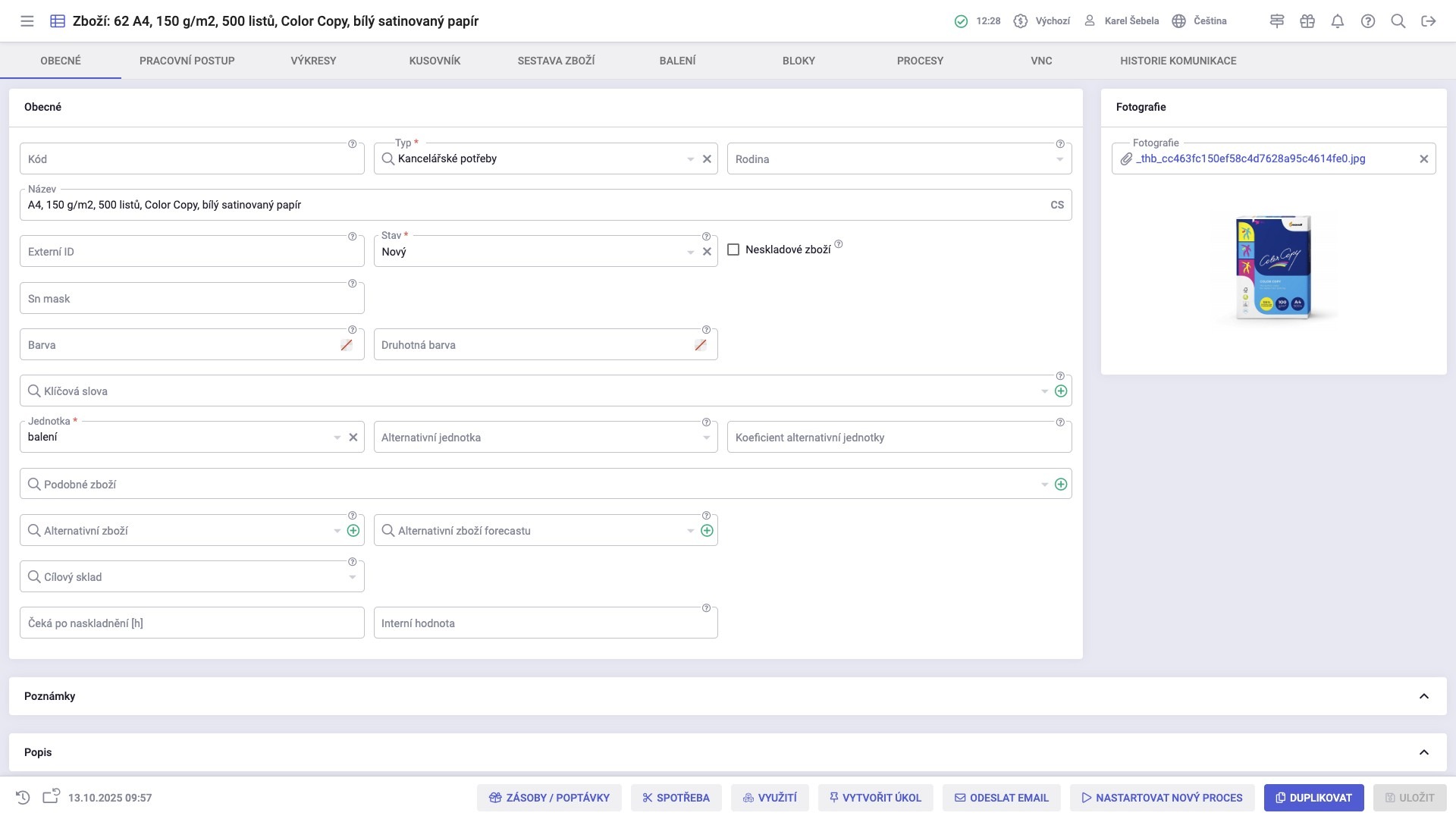Viewport: 1456px width, 819px height.
Task: Open the gift box icon in header
Action: (x=1307, y=21)
